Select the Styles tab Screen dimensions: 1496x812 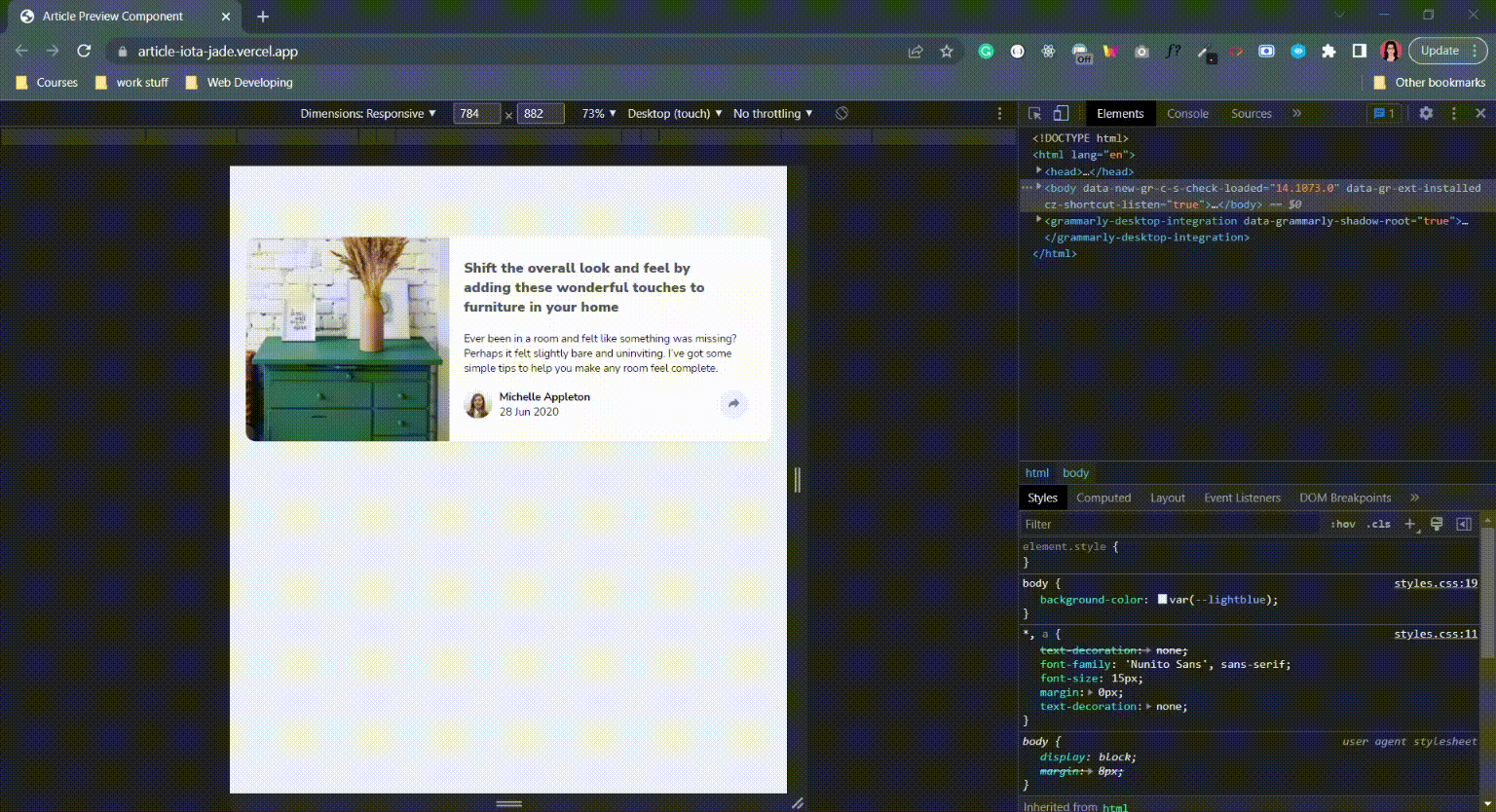(x=1042, y=498)
